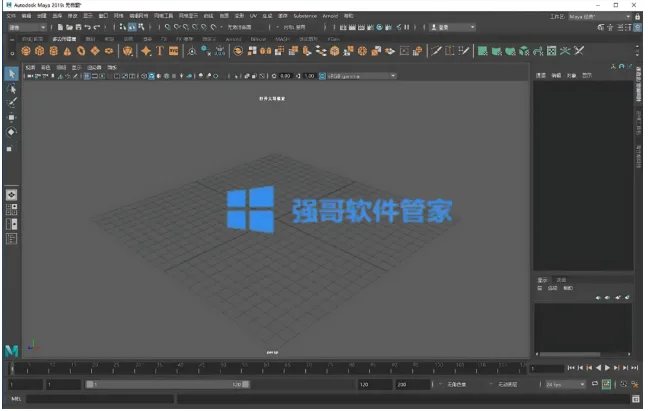Click the play forwards button
This screenshot has width=648, height=411.
coord(607,368)
